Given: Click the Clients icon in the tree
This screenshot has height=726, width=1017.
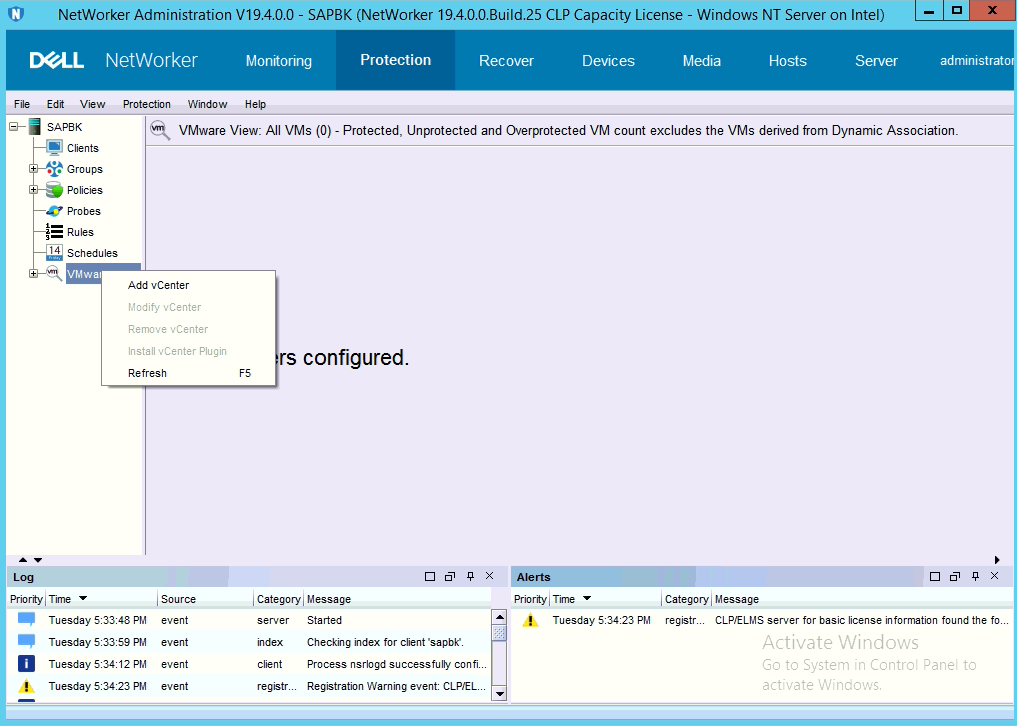Looking at the screenshot, I should coord(54,148).
